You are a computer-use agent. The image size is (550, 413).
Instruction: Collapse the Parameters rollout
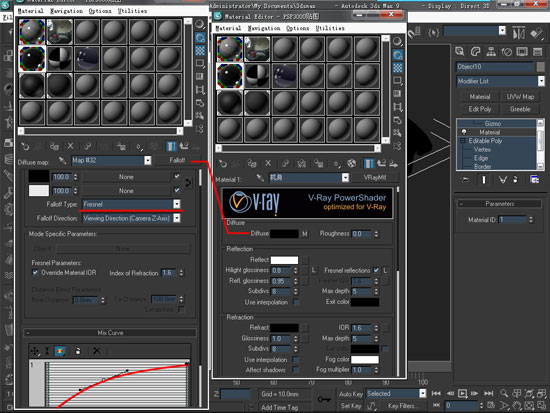tap(499, 204)
